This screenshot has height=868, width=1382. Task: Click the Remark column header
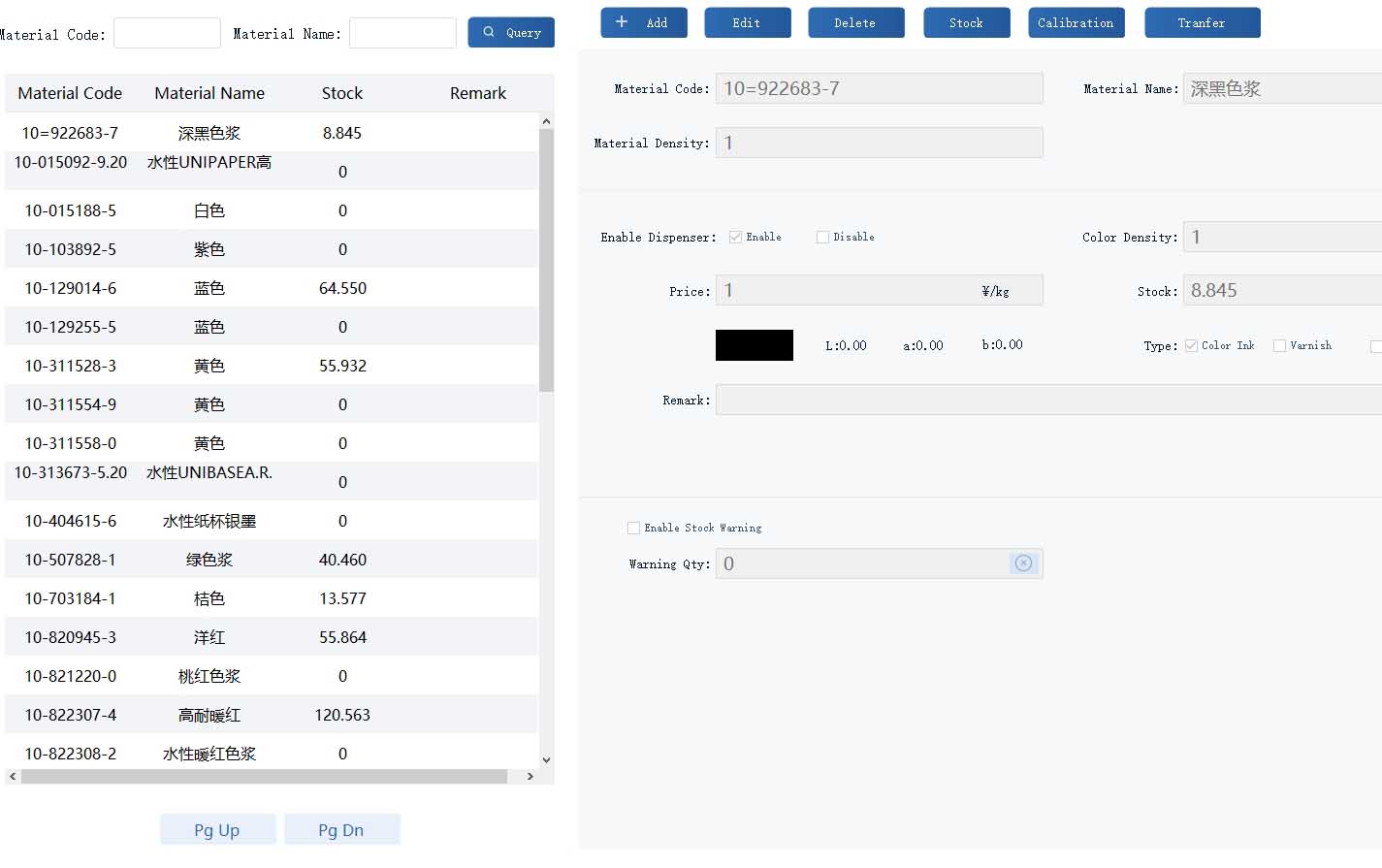478,93
